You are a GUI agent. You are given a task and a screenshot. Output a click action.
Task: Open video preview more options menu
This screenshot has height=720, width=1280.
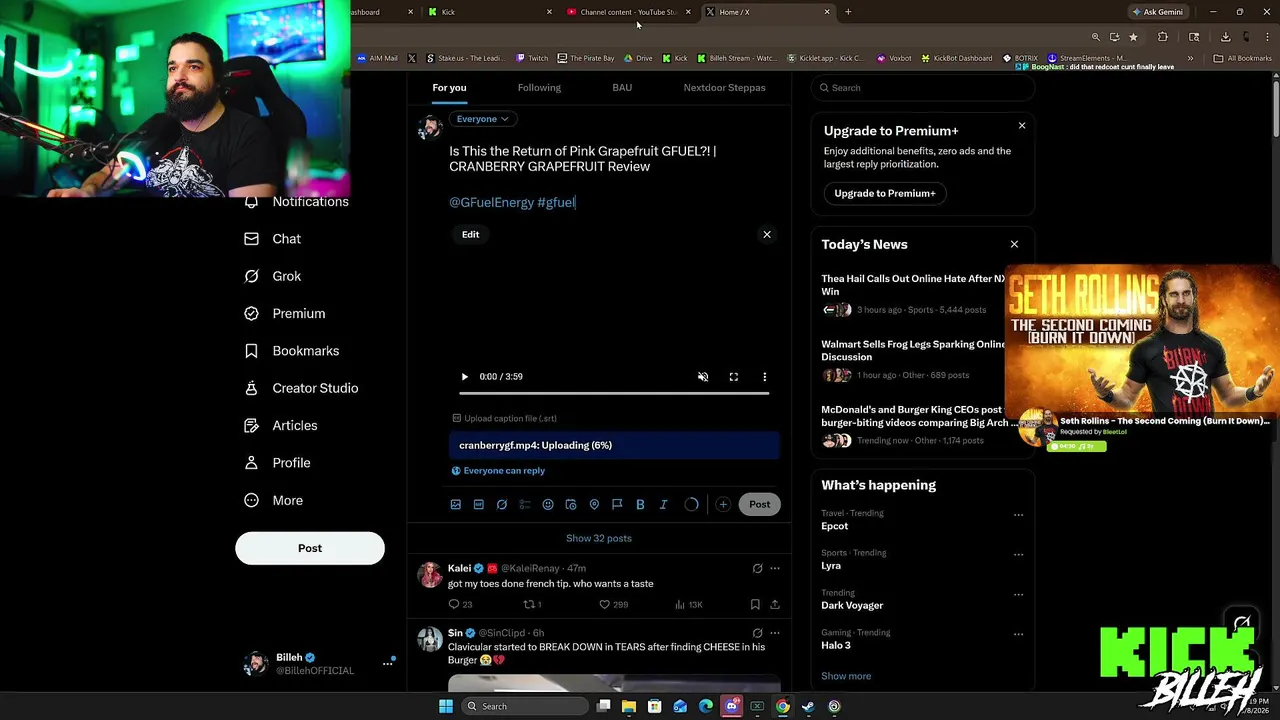click(765, 377)
